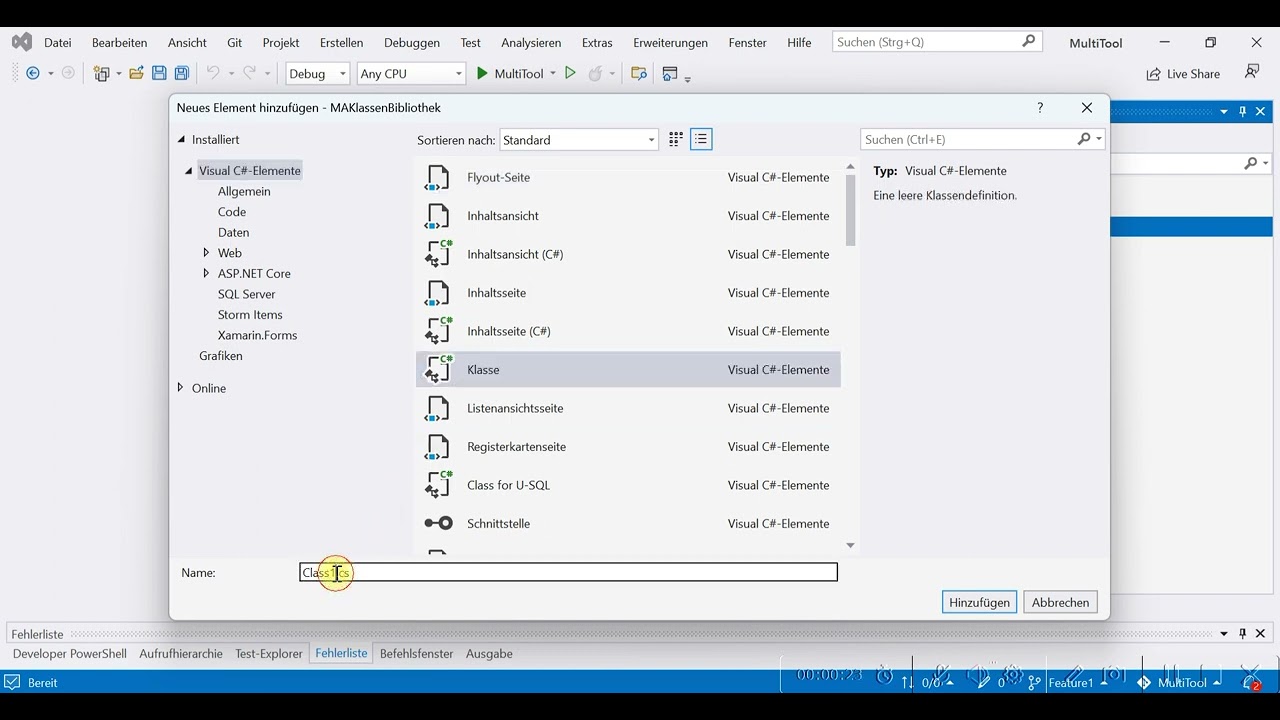Switch to the Ausgabe tab
Image resolution: width=1280 pixels, height=720 pixels.
[x=489, y=654]
